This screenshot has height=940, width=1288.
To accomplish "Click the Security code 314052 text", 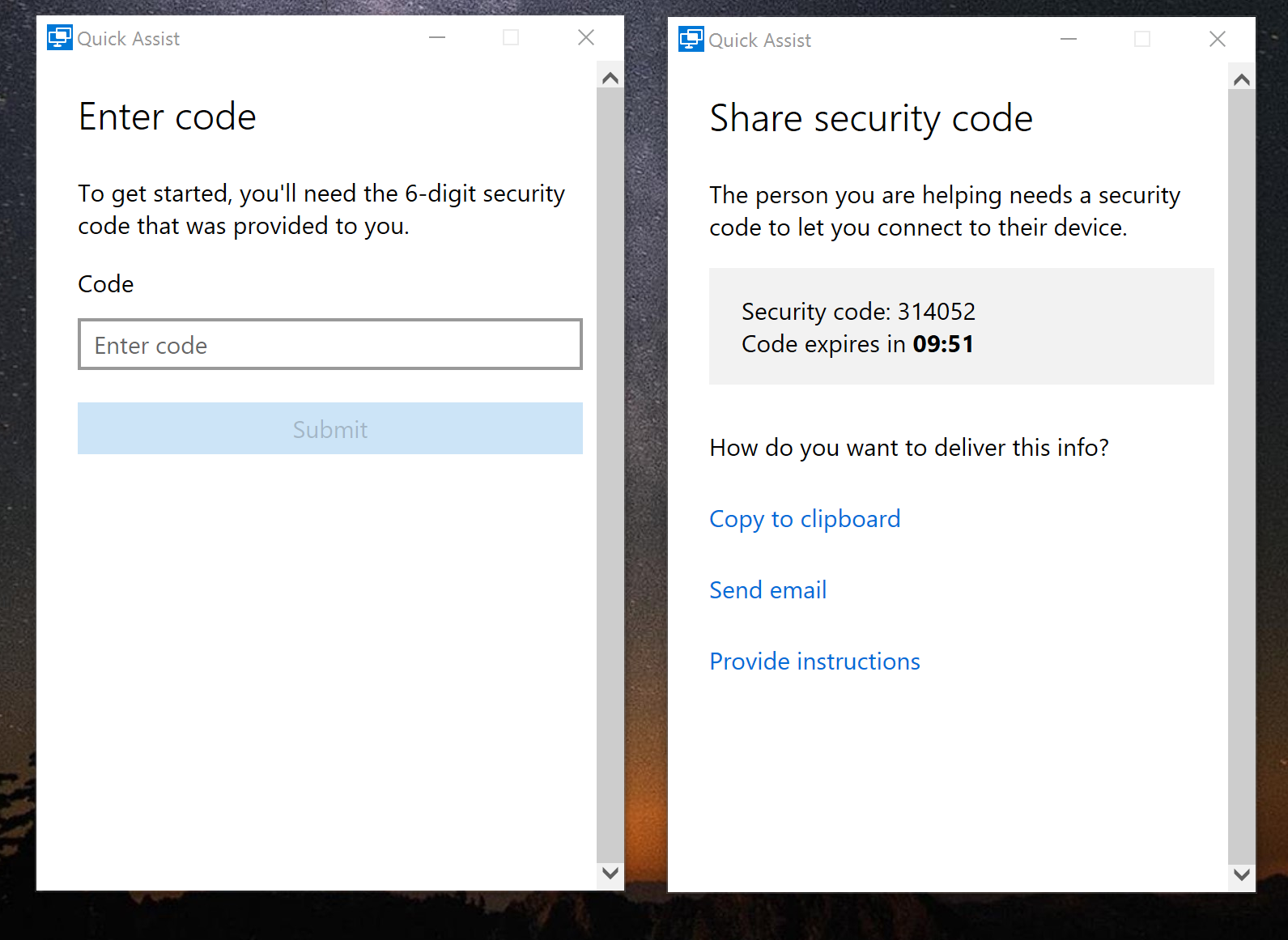I will click(x=858, y=312).
